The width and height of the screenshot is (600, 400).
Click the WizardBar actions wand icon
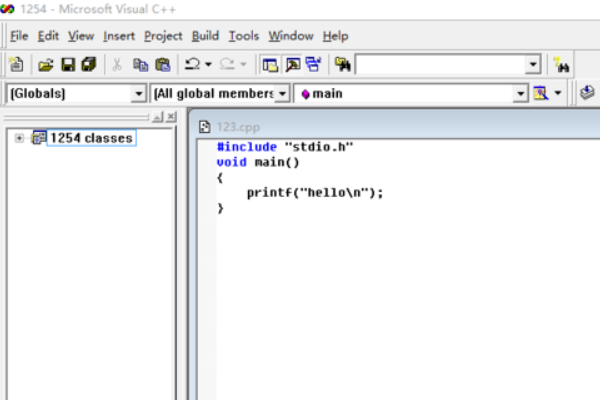point(540,93)
